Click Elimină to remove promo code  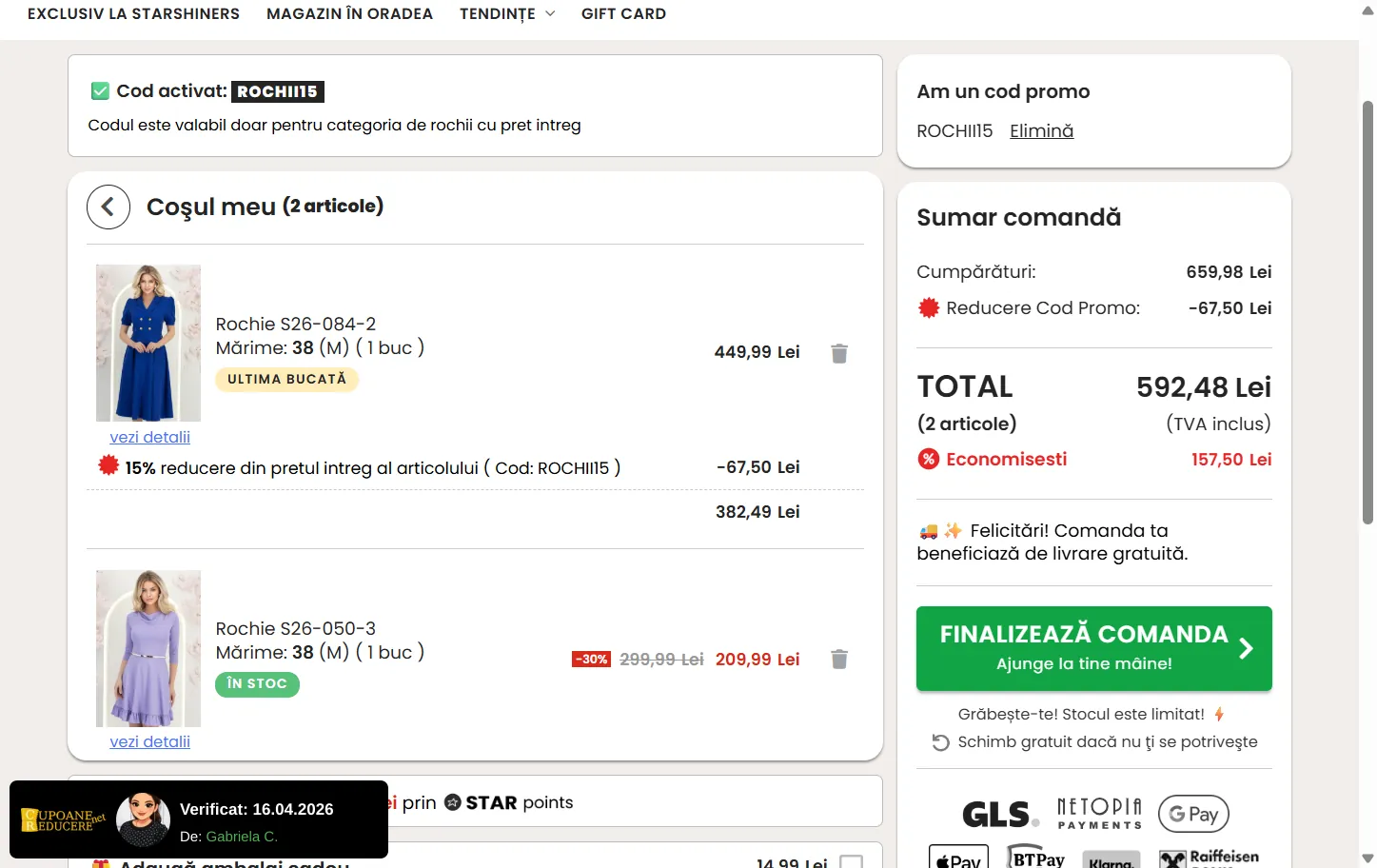coord(1041,131)
